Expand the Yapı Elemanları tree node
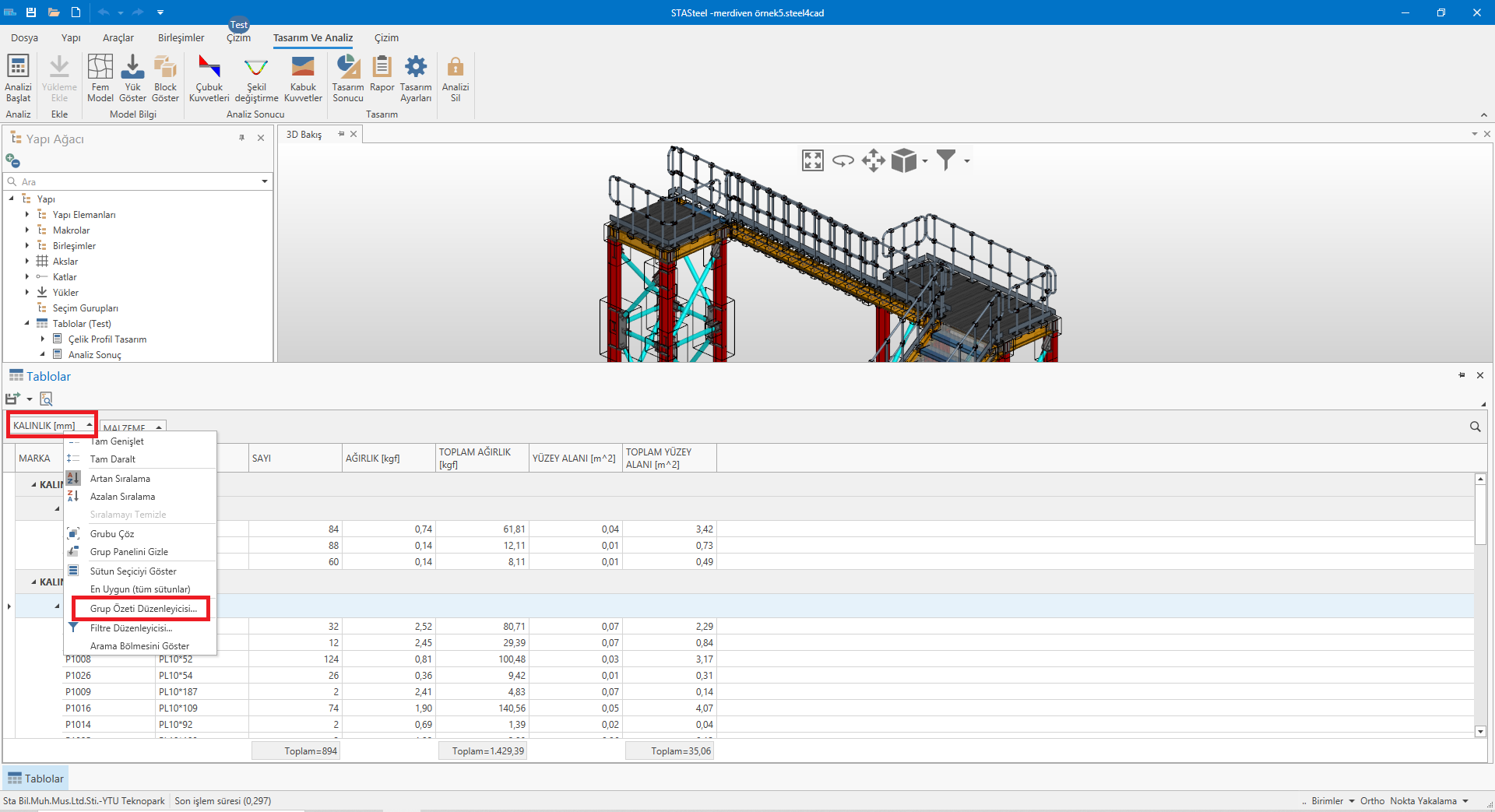The width and height of the screenshot is (1495, 812). 27,214
